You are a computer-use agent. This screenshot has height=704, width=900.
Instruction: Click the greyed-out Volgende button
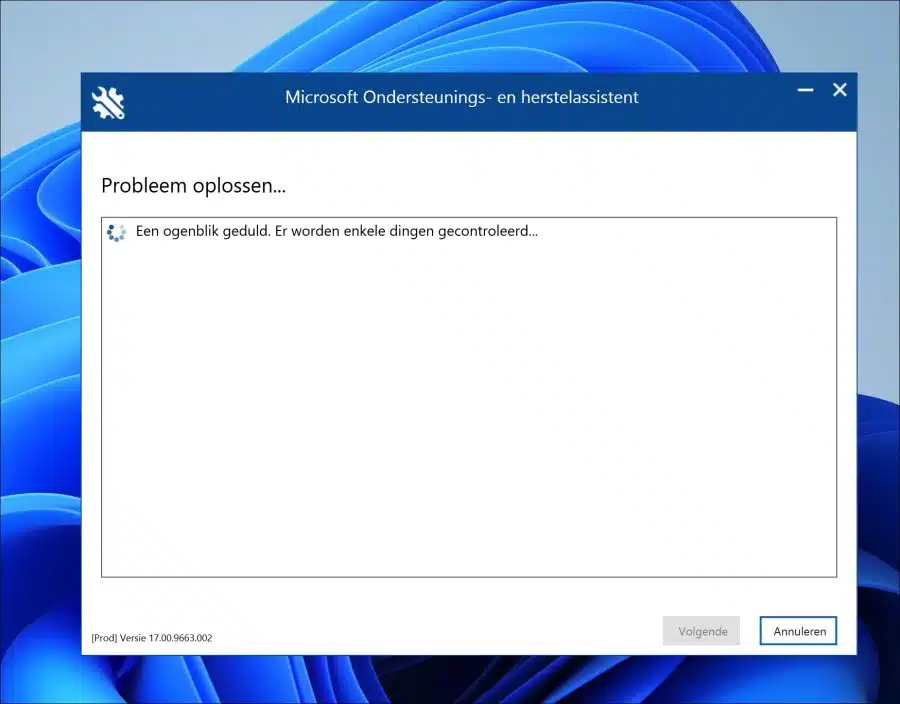[701, 631]
